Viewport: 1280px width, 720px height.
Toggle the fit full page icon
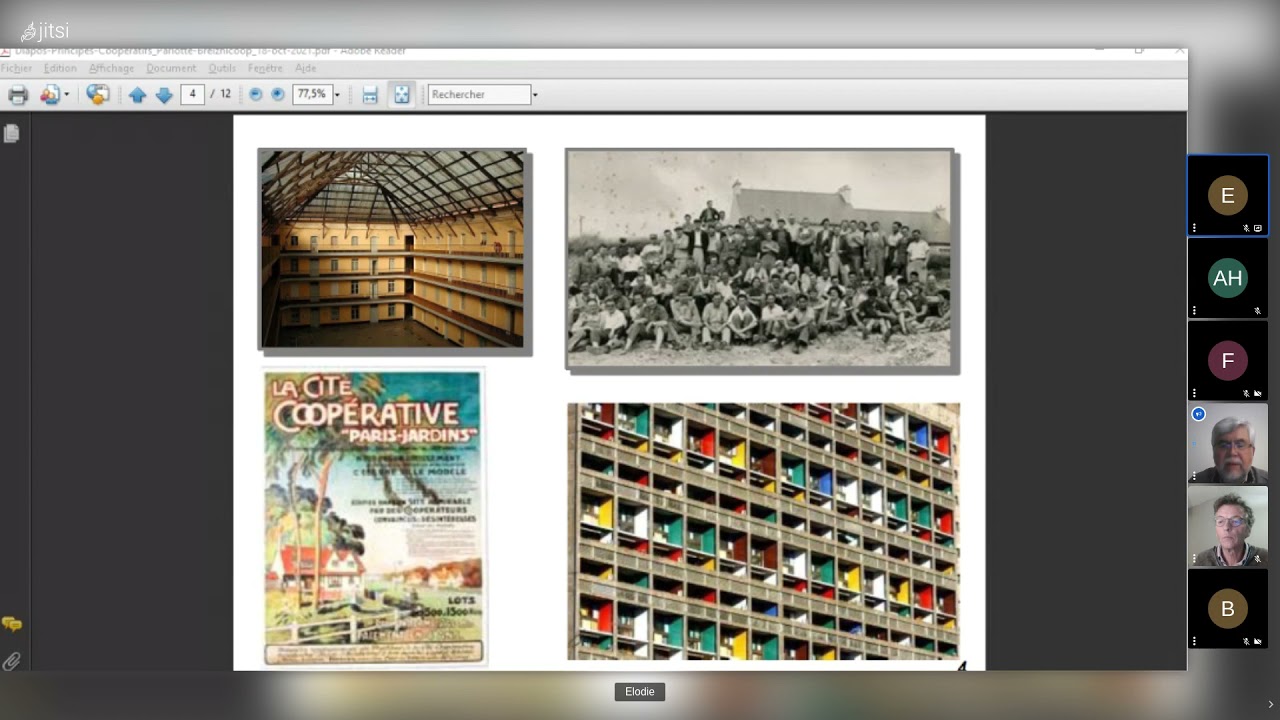coord(401,95)
